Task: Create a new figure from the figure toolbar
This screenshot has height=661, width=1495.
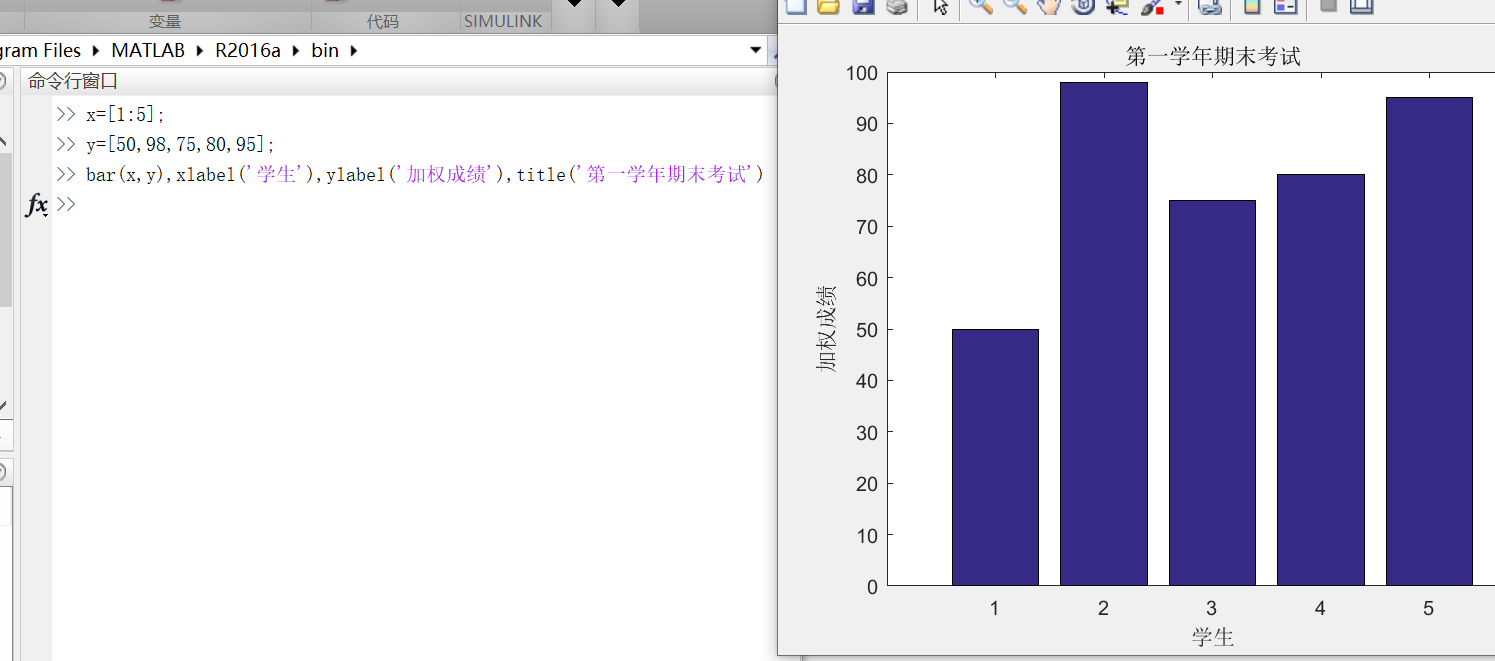Action: tap(796, 6)
